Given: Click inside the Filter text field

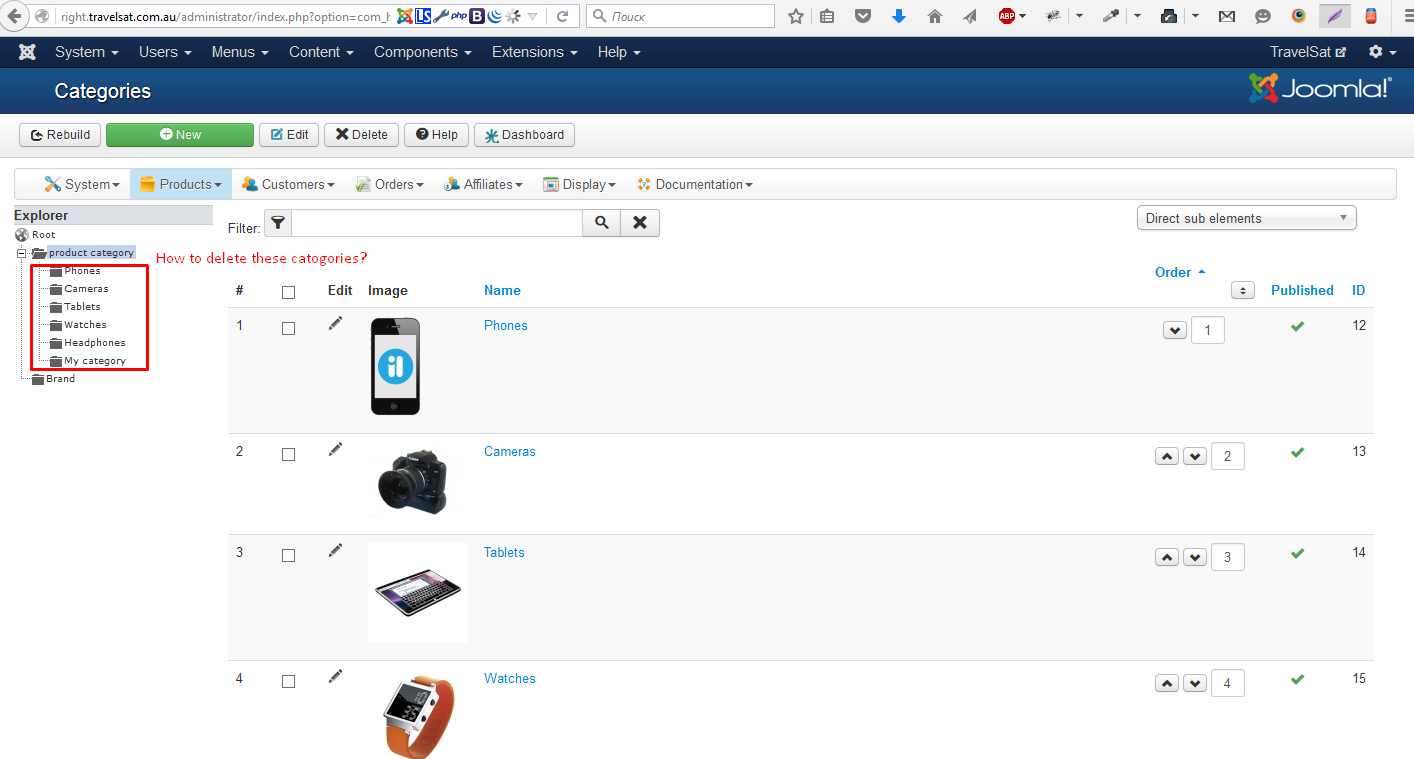Looking at the screenshot, I should click(x=437, y=223).
